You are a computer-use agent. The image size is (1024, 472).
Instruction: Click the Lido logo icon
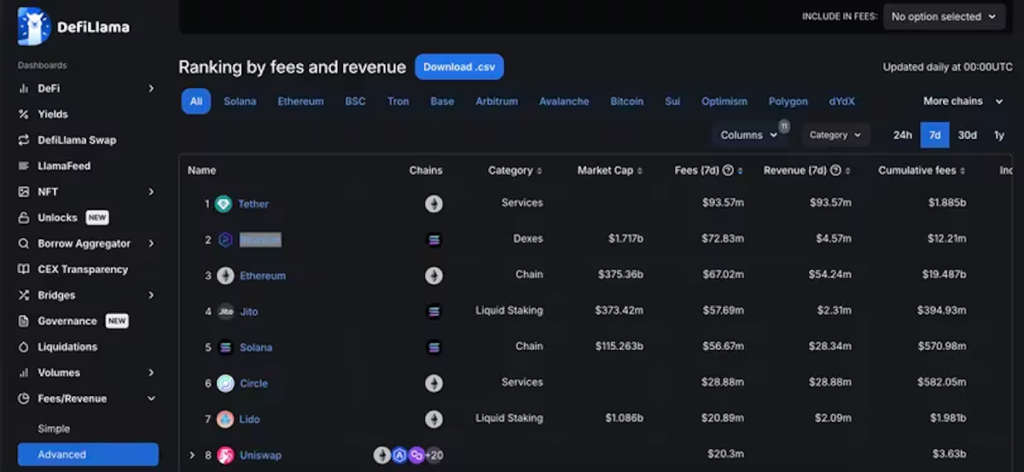point(225,419)
